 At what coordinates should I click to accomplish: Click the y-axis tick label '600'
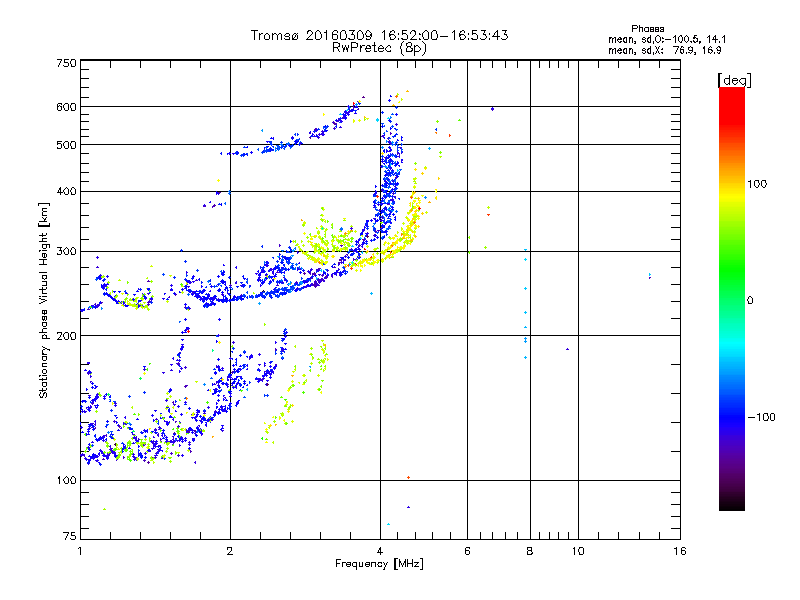(66, 107)
